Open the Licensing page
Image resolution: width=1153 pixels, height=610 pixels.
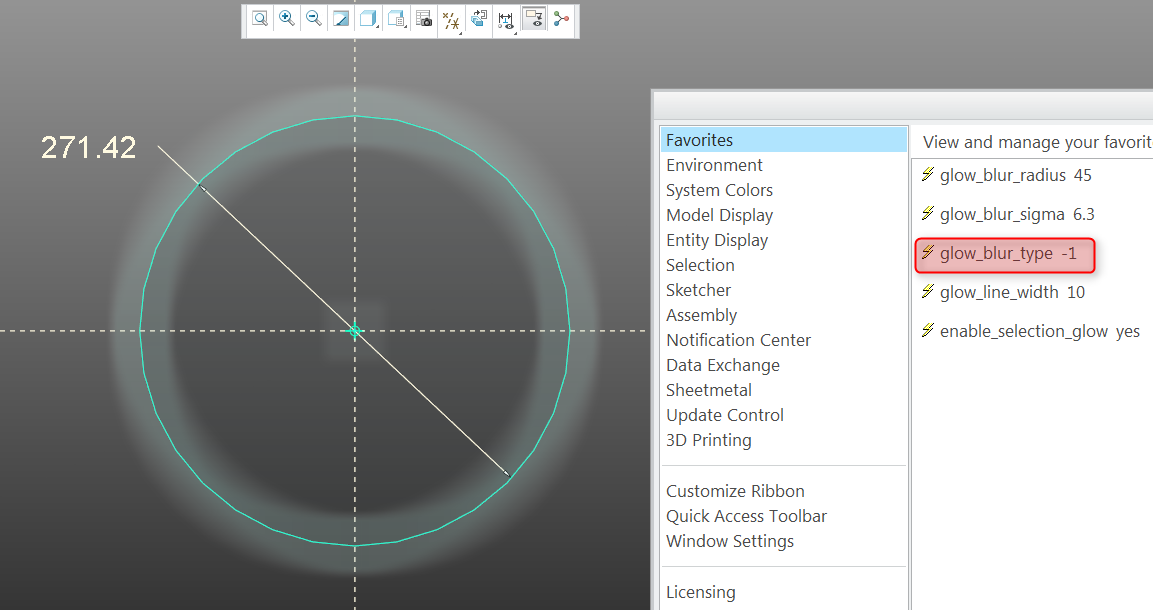700,592
